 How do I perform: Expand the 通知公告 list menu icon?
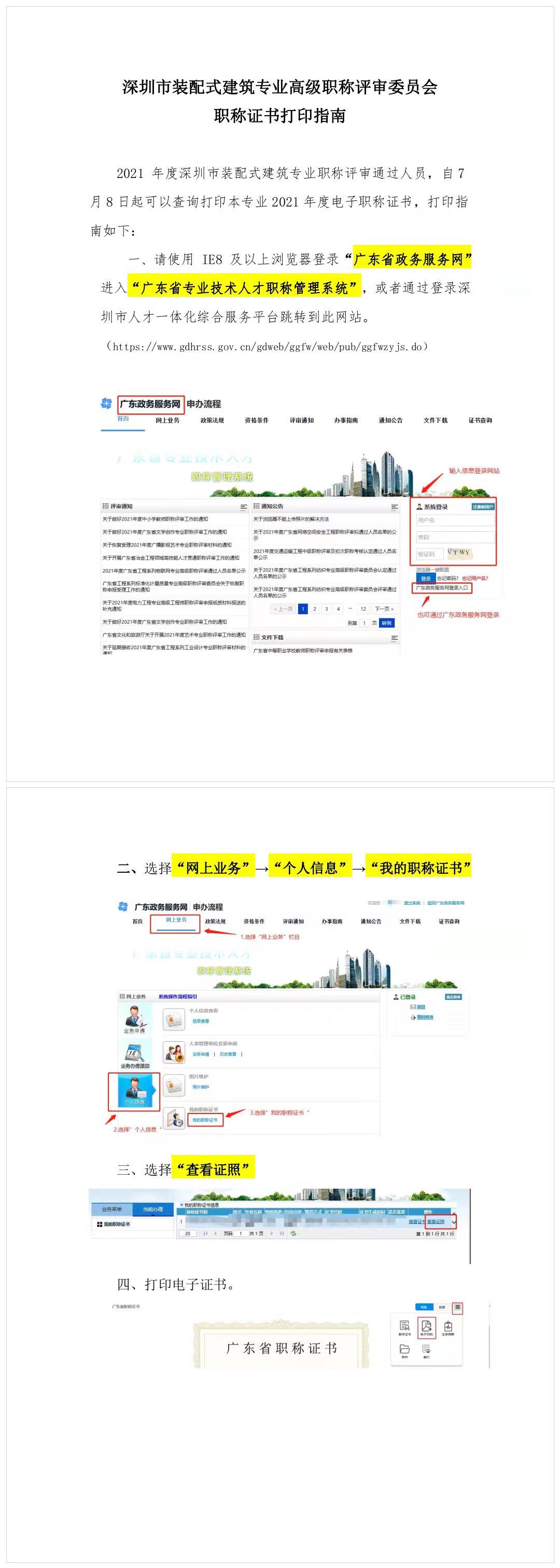395,506
